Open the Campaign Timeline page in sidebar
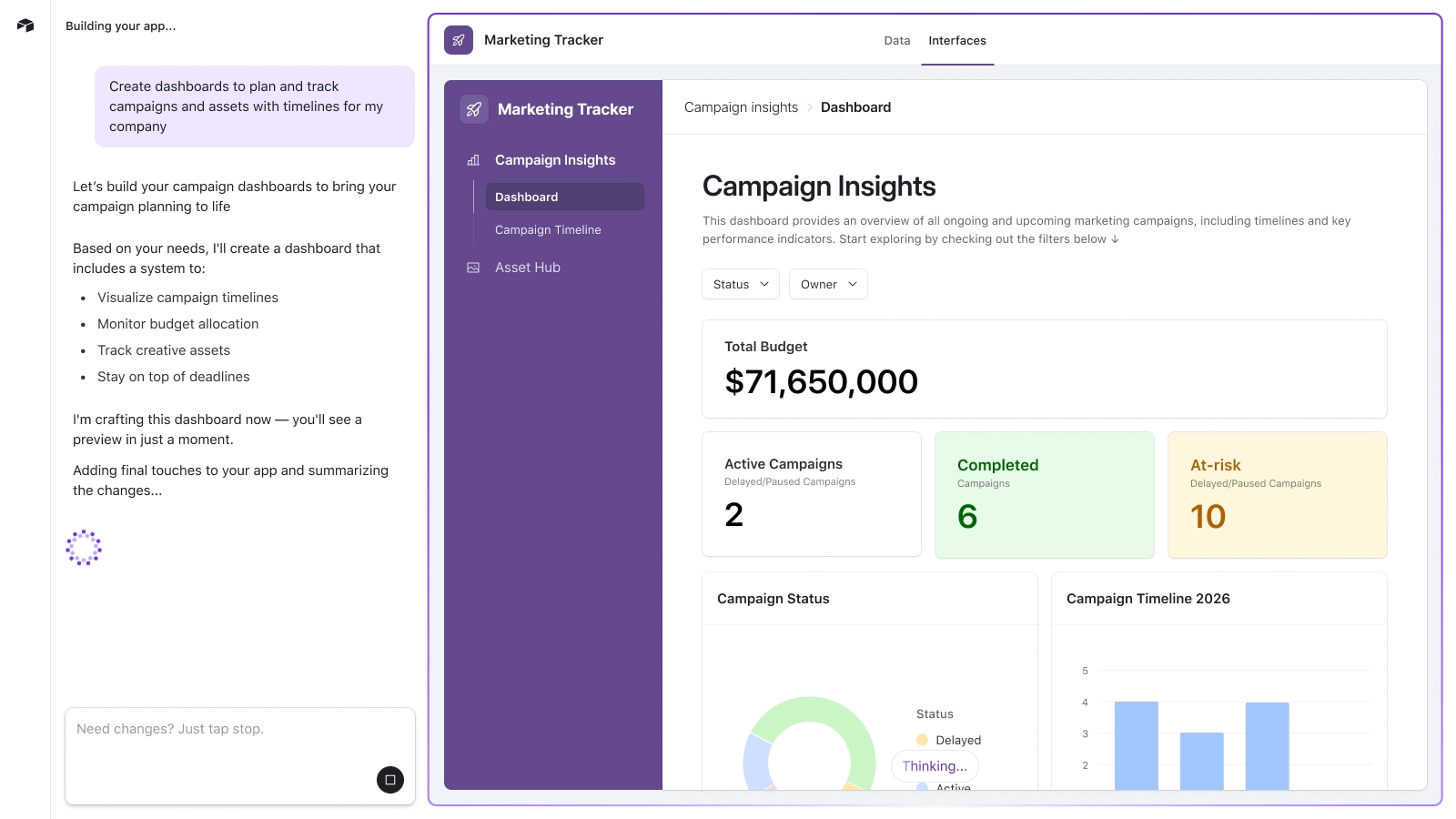This screenshot has width=1456, height=819. pyautogui.click(x=548, y=229)
